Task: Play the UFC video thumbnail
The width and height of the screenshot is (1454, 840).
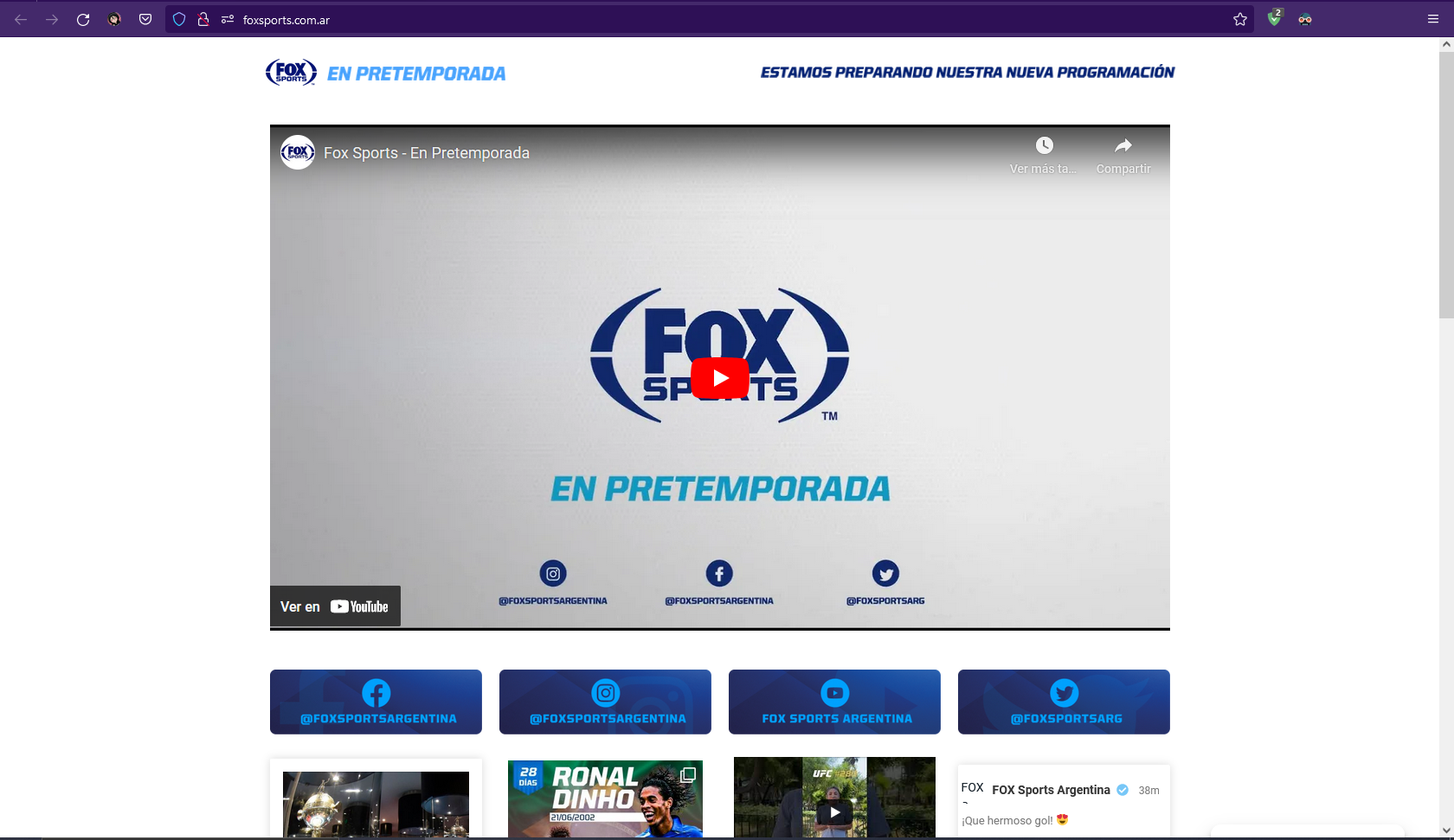Action: coord(834,811)
